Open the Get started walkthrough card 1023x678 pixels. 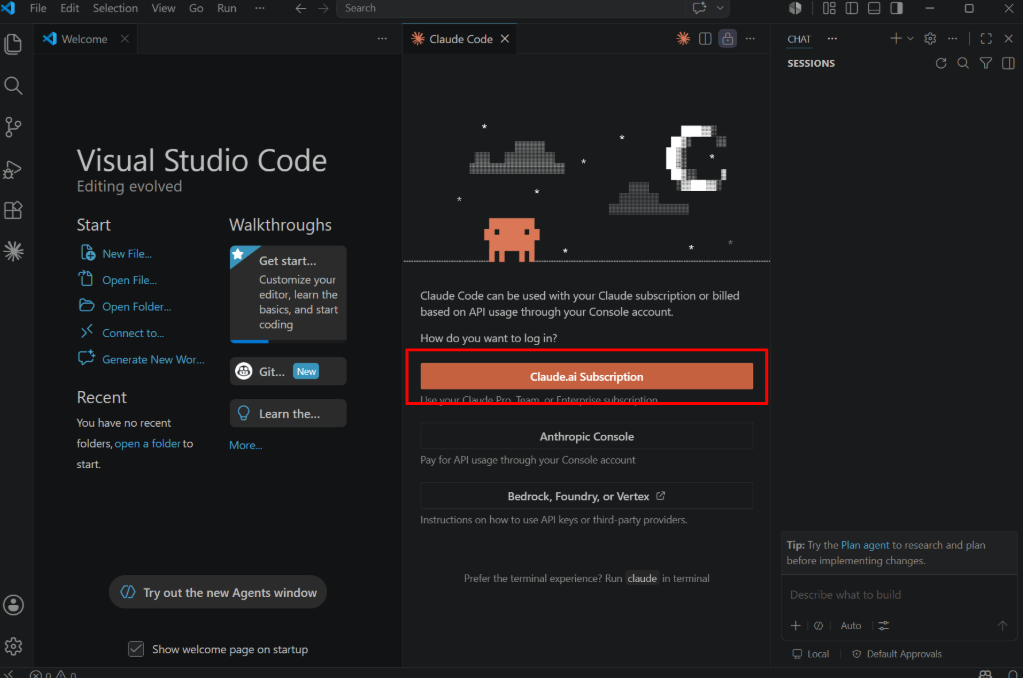pos(288,294)
